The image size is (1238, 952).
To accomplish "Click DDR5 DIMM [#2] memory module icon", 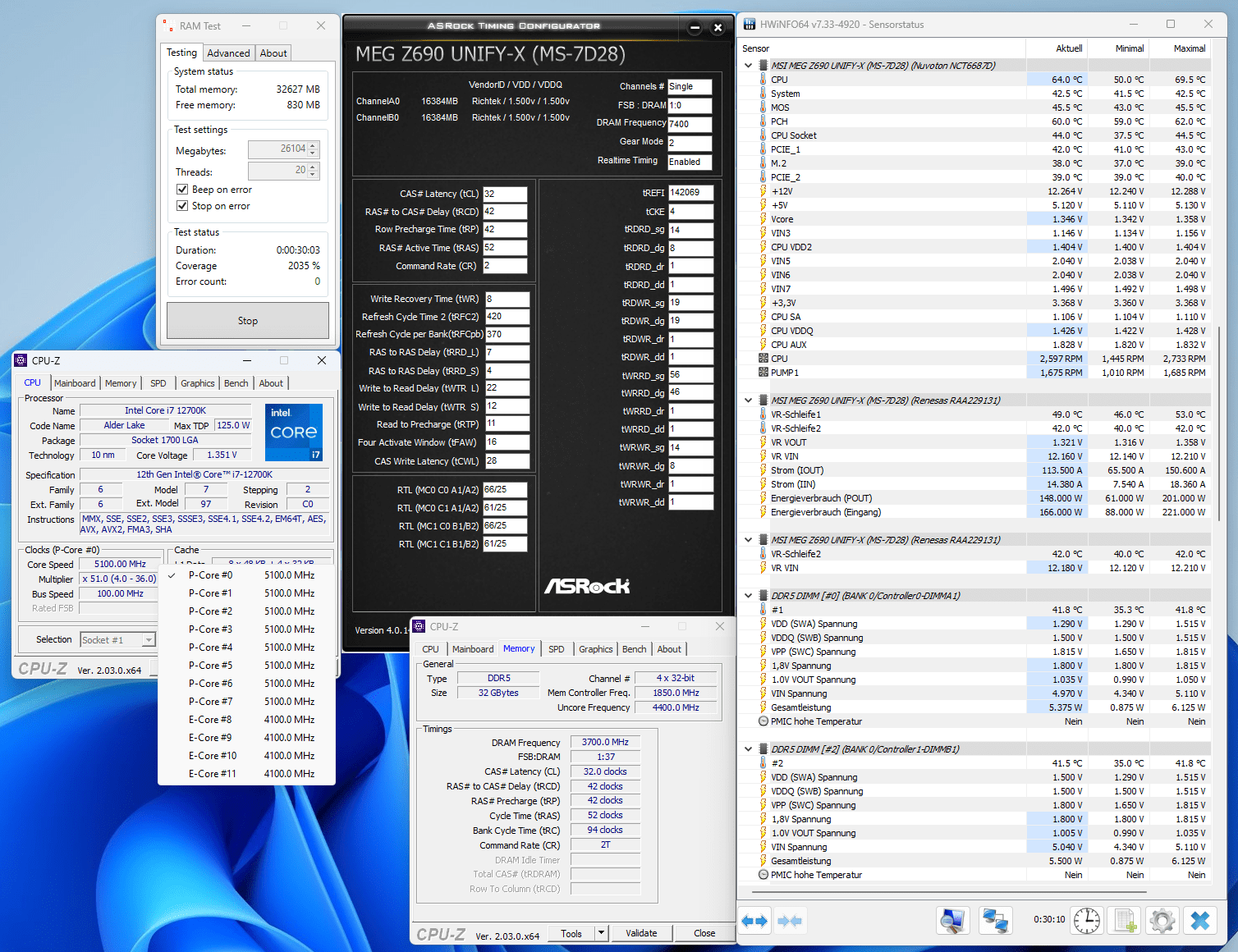I will (x=763, y=749).
